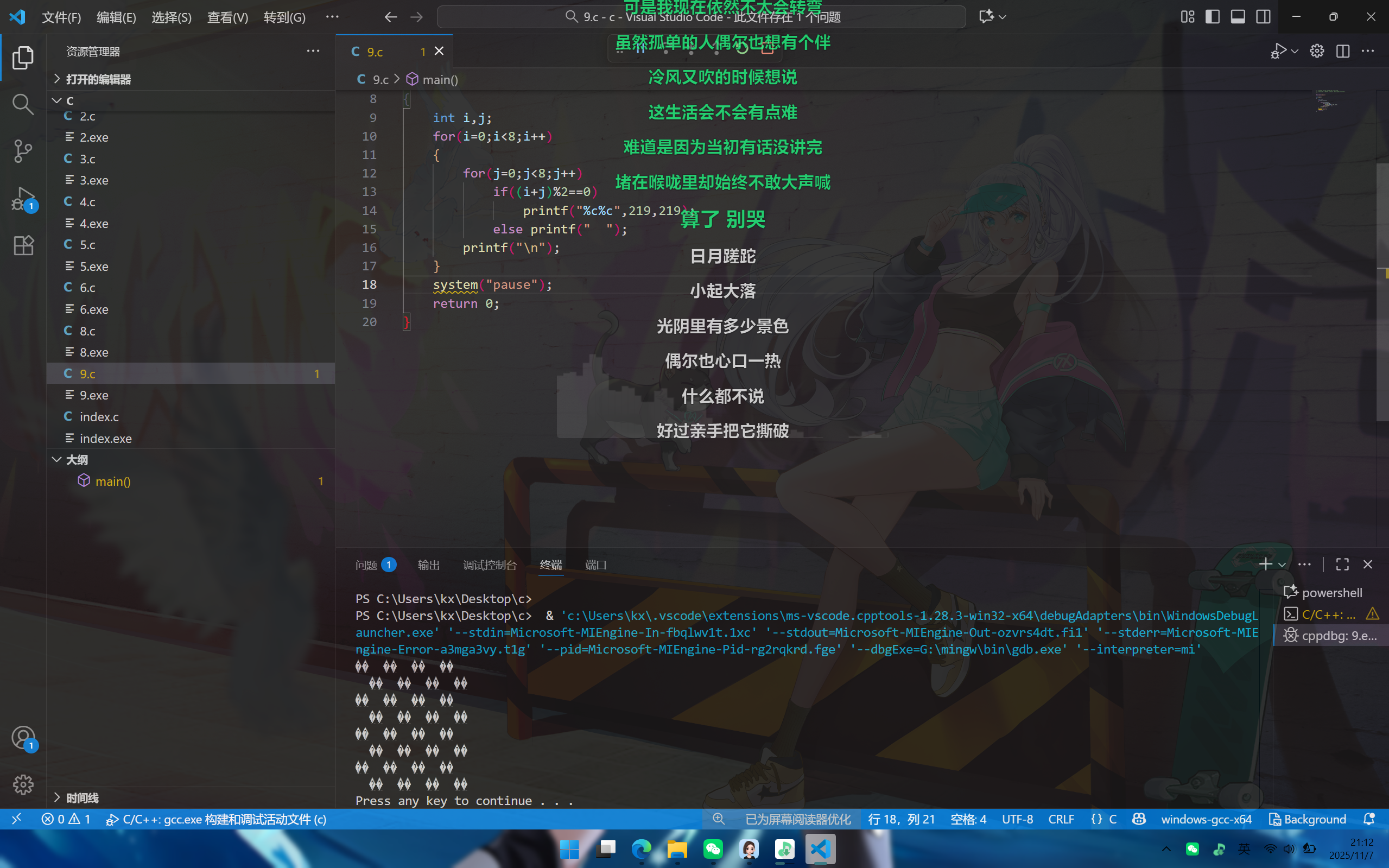Change file encoding via UTF-8 status item

pyautogui.click(x=1017, y=819)
